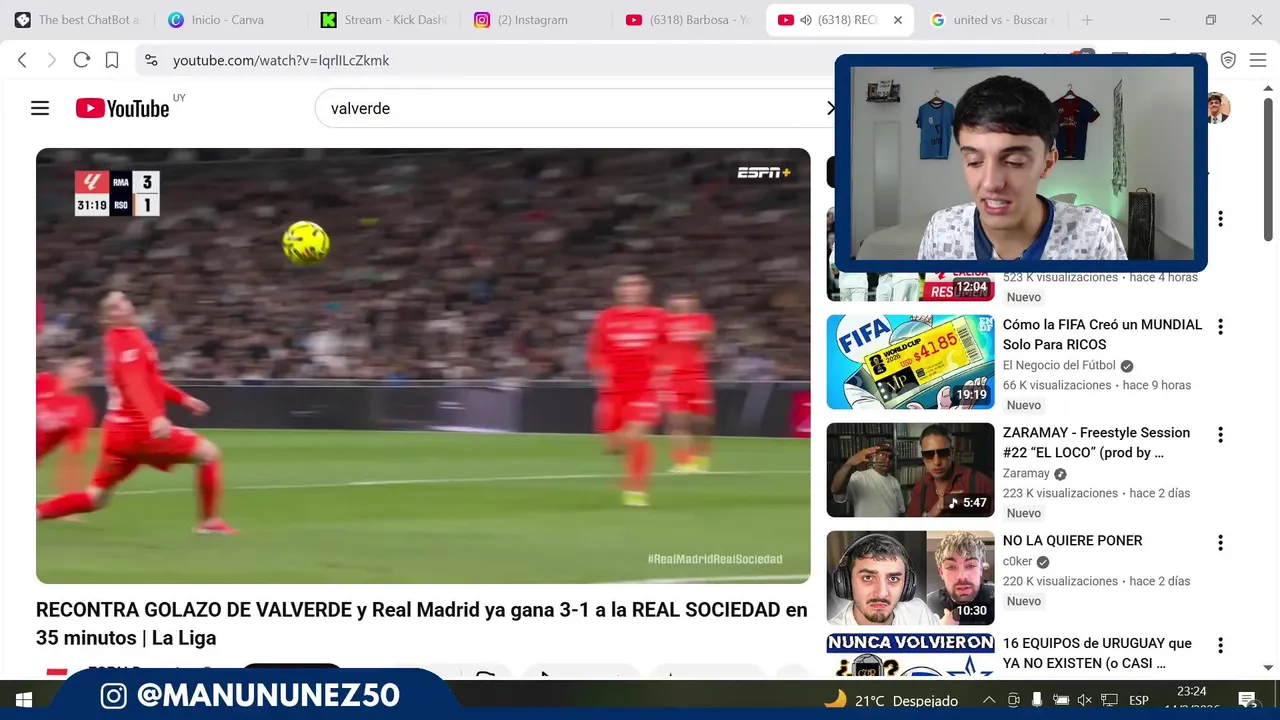The height and width of the screenshot is (720, 1280).
Task: Switch the ESP keyboard language indicator
Action: (1138, 700)
